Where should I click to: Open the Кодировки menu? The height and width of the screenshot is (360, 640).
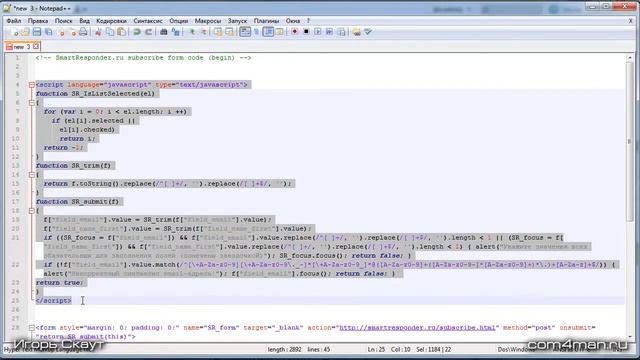(111, 21)
